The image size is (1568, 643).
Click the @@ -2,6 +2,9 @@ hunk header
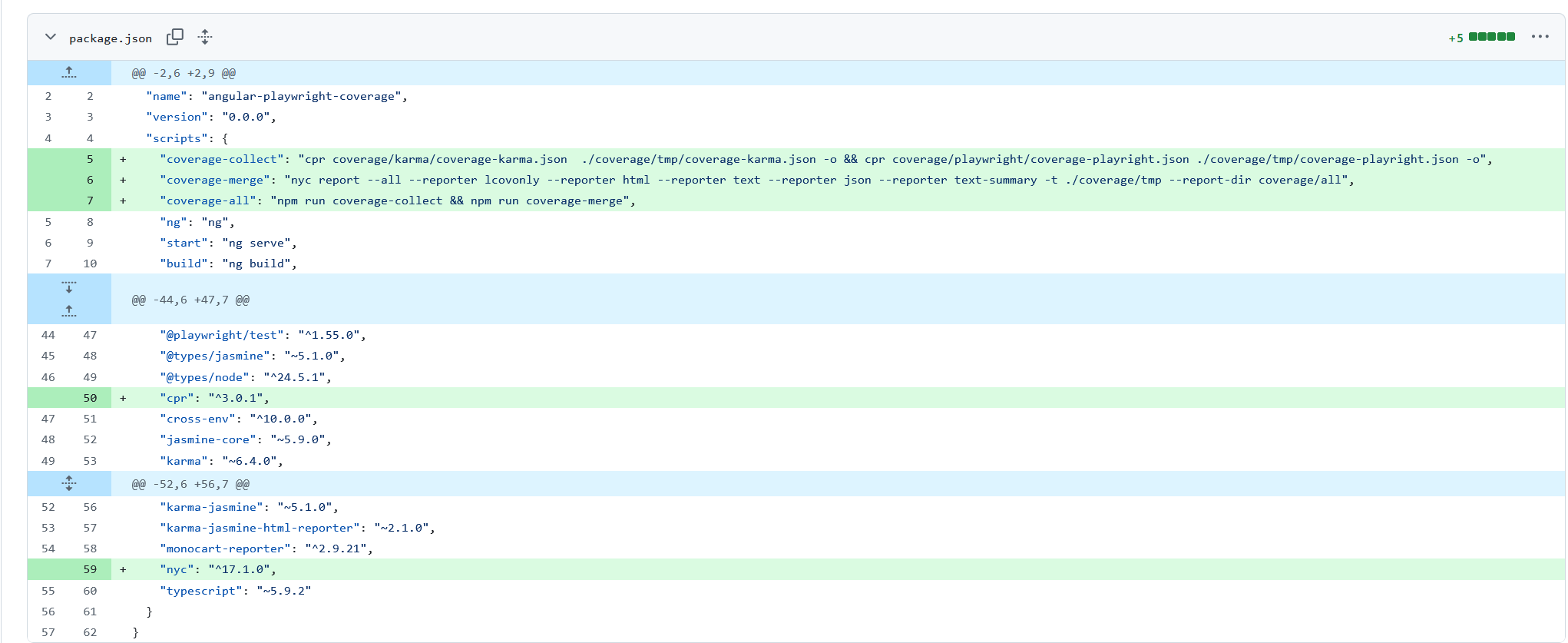(184, 73)
